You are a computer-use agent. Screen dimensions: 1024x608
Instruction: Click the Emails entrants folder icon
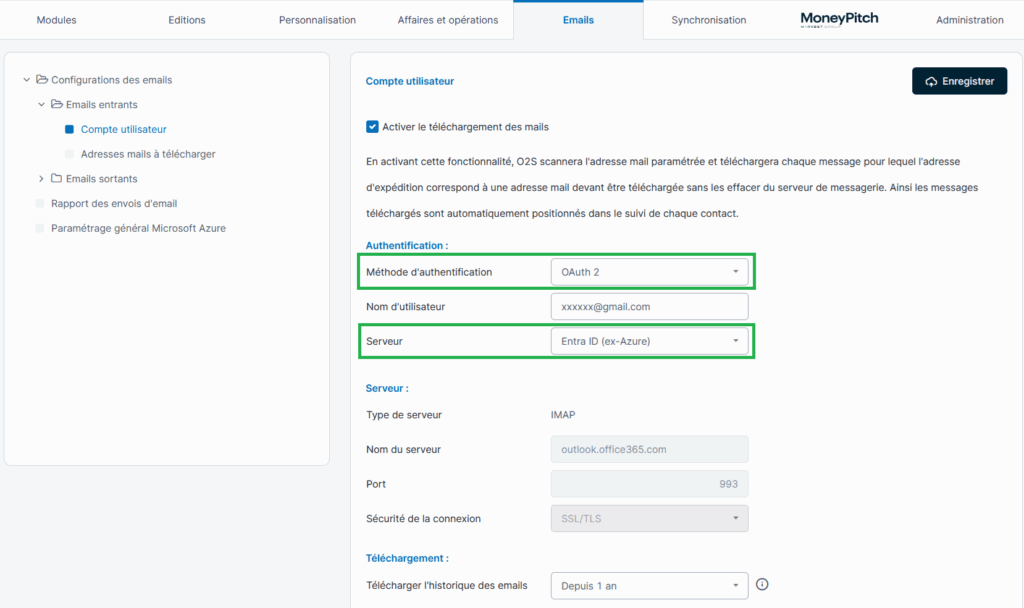(x=57, y=104)
